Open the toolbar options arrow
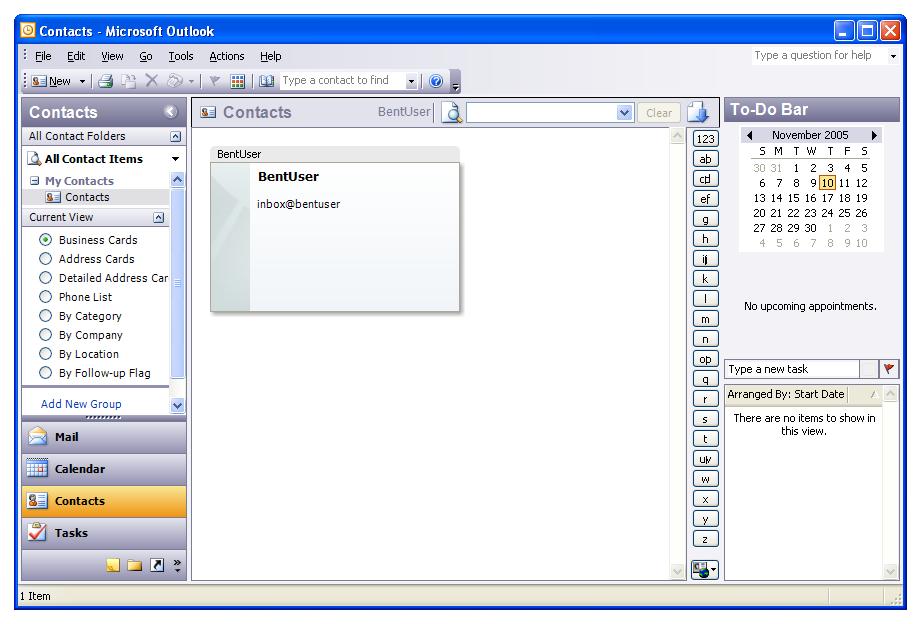Viewport: 916px width, 624px height. tap(456, 82)
